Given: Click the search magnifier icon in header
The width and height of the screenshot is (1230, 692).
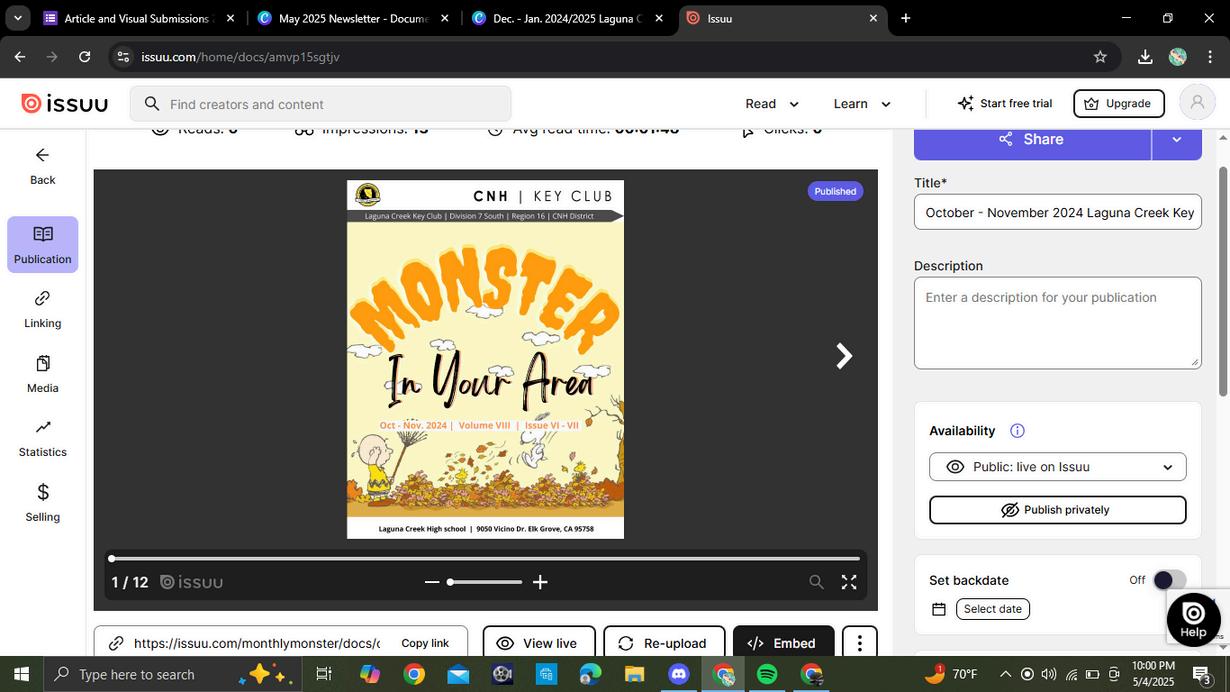Looking at the screenshot, I should pyautogui.click(x=152, y=104).
